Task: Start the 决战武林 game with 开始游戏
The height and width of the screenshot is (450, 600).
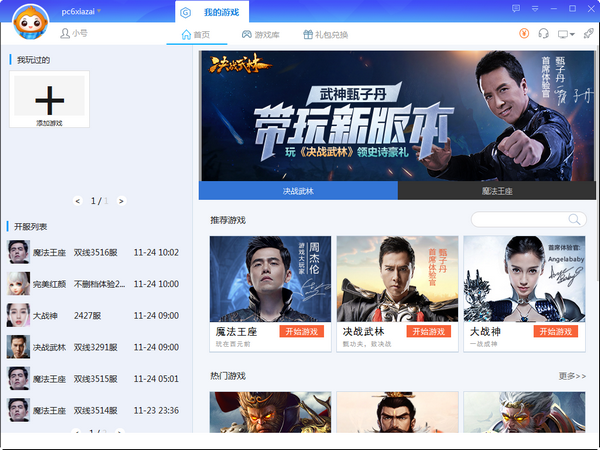Action: click(x=428, y=331)
